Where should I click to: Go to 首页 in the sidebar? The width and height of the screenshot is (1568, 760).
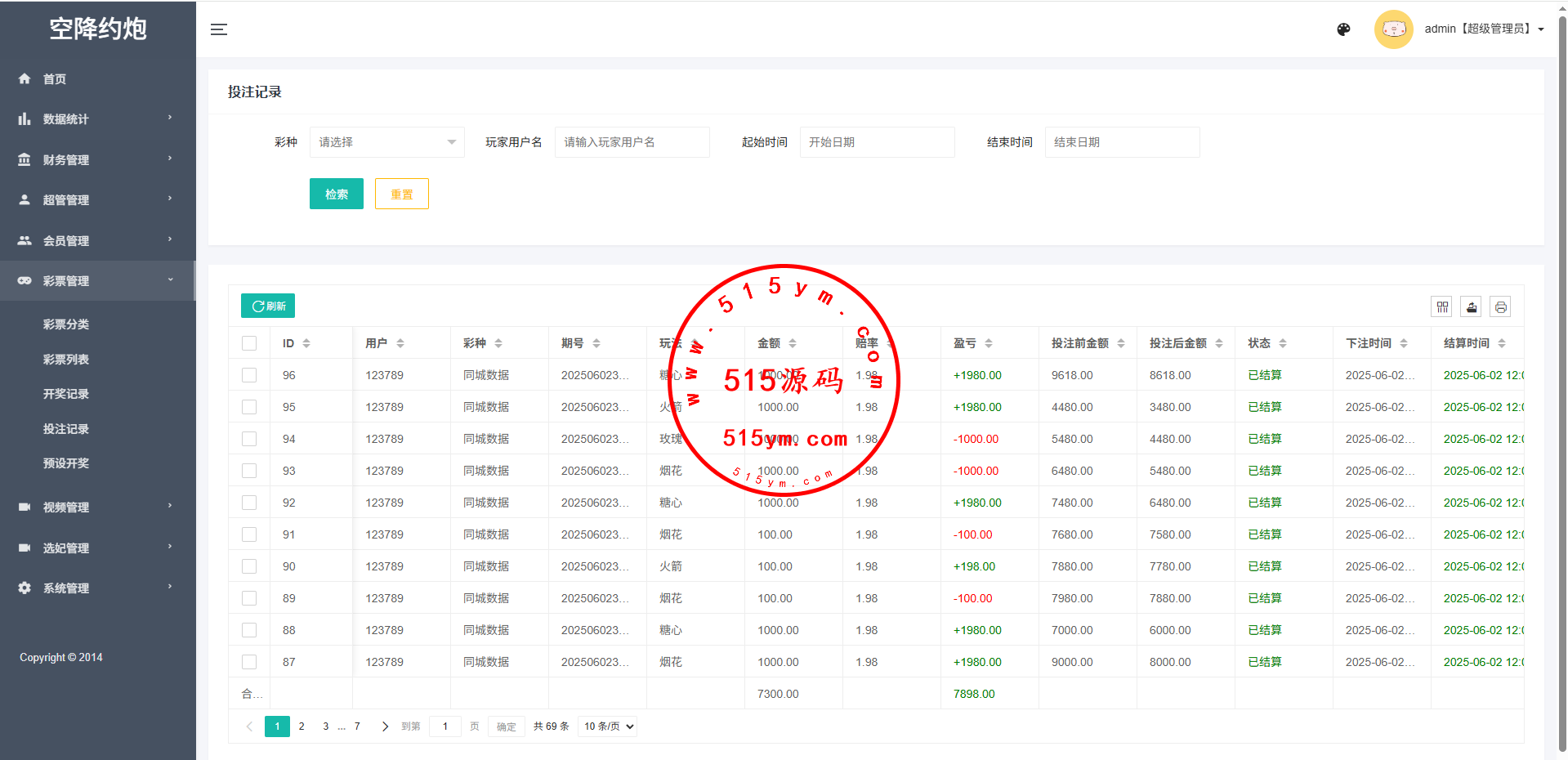55,79
